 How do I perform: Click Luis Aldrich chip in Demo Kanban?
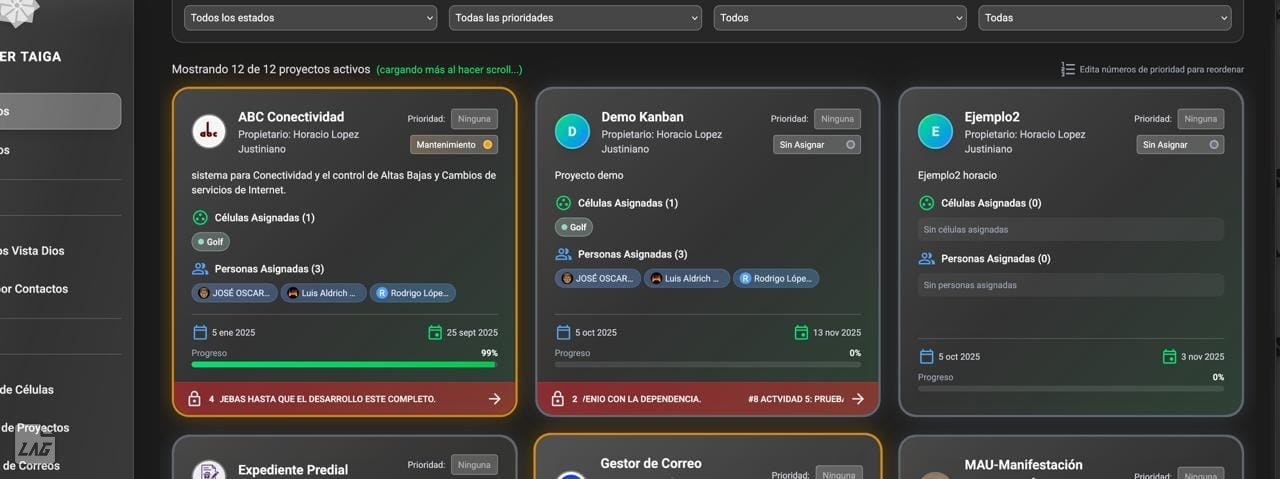pyautogui.click(x=686, y=278)
